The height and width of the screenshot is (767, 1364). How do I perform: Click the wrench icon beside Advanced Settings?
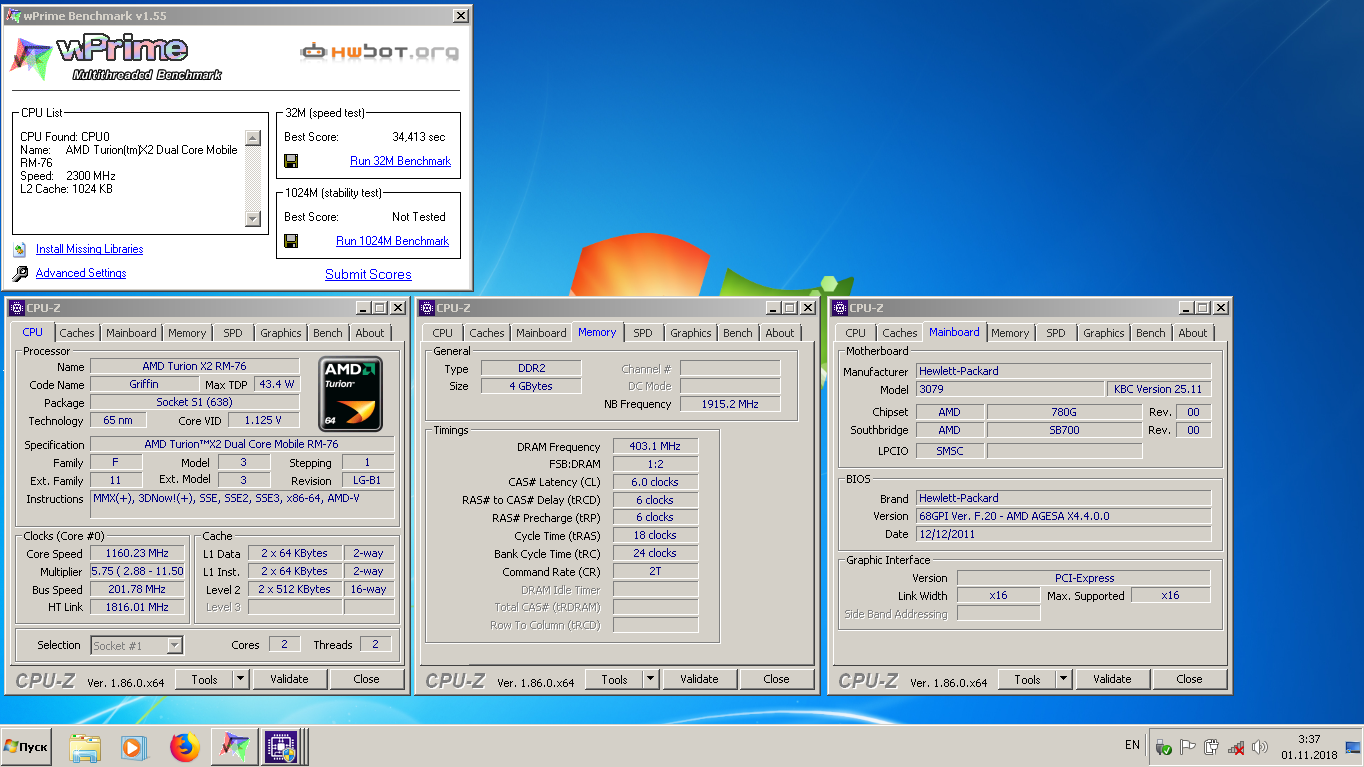pyautogui.click(x=20, y=274)
